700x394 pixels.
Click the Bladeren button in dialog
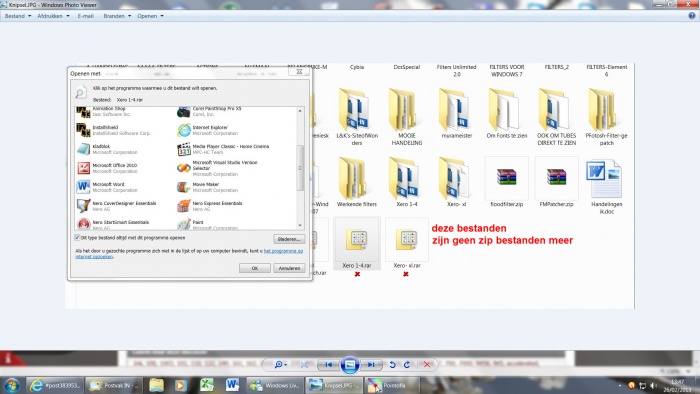pyautogui.click(x=289, y=239)
